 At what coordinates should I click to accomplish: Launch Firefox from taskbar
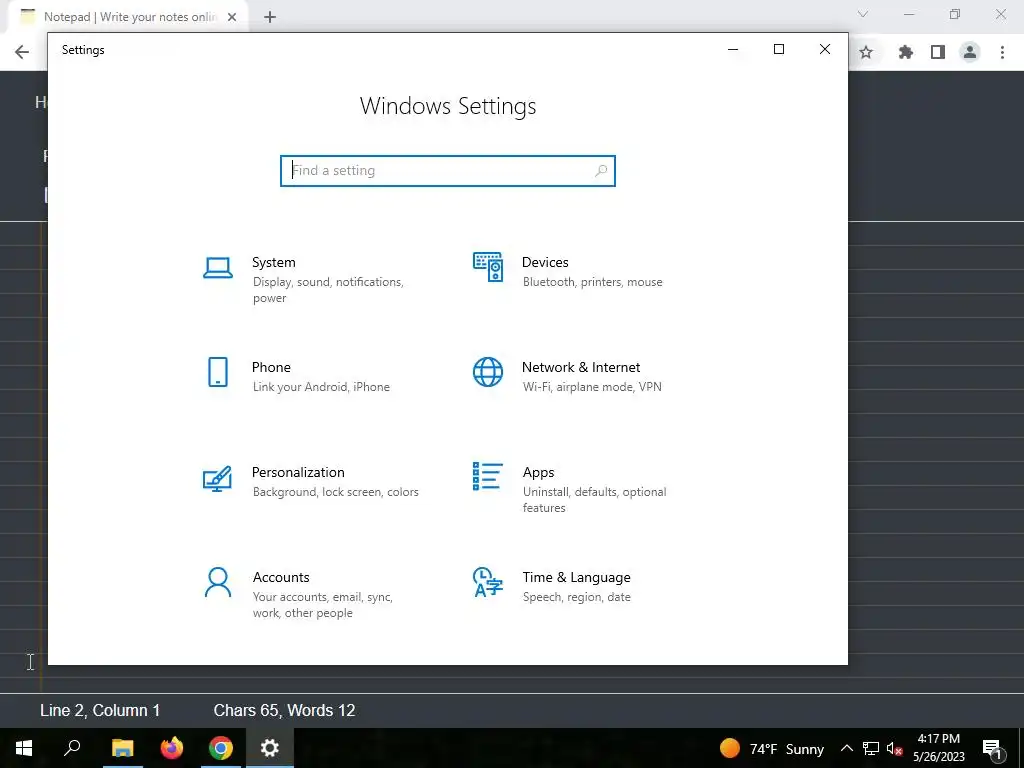pos(172,748)
